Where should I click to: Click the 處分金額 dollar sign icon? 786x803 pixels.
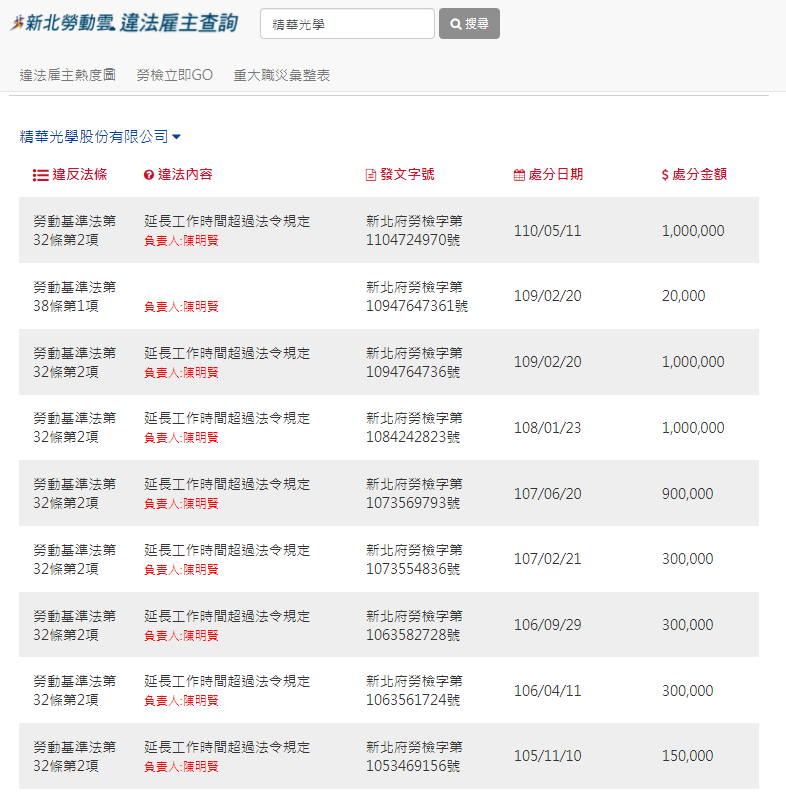click(665, 175)
